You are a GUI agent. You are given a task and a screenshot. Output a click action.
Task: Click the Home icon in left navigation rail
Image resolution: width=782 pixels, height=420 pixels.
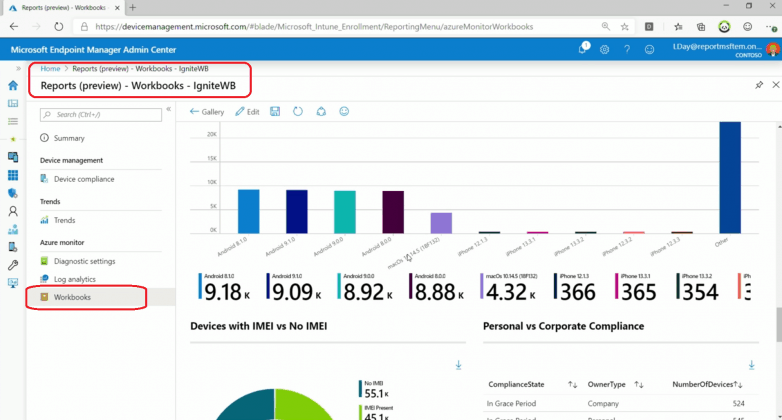click(x=13, y=86)
